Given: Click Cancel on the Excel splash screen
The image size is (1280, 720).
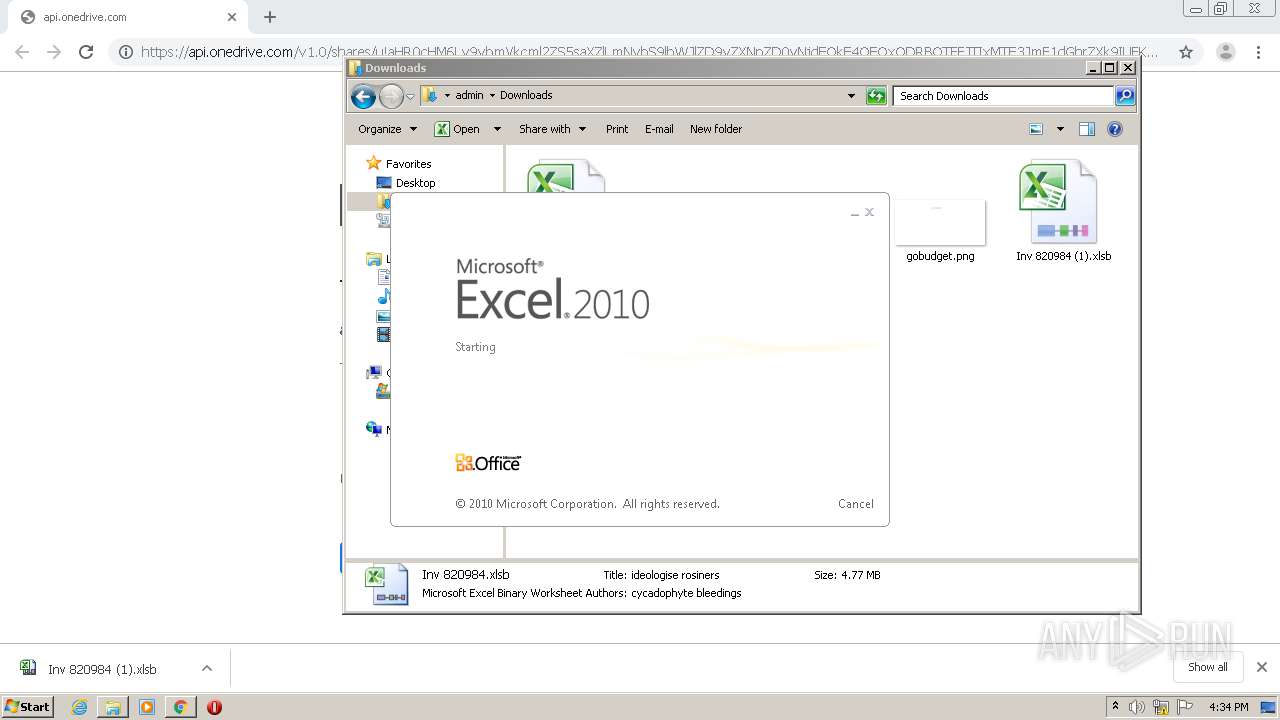Looking at the screenshot, I should click(856, 504).
